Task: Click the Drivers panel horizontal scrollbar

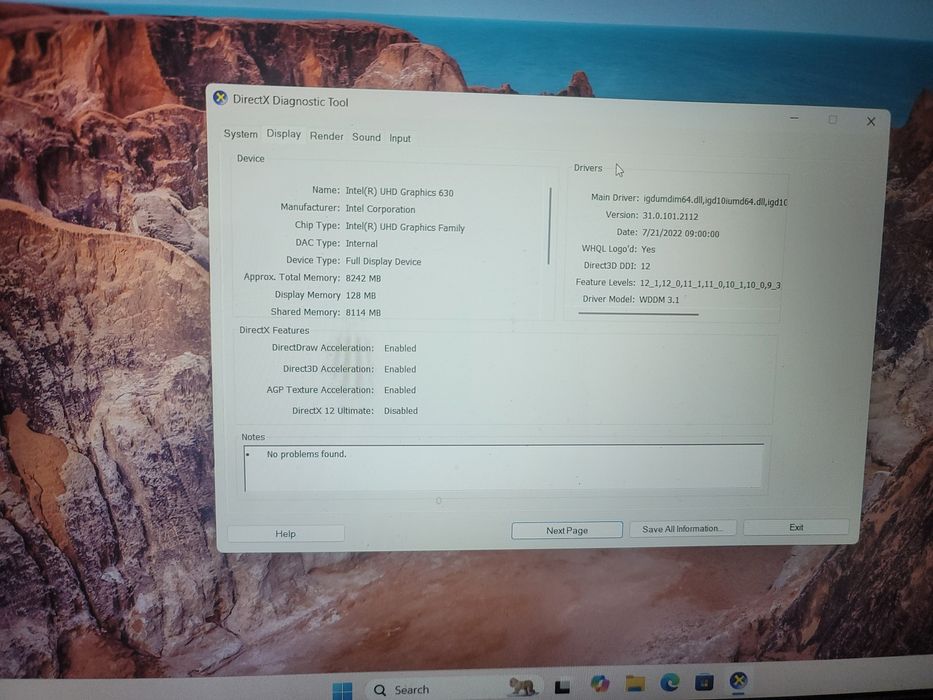Action: [x=638, y=314]
